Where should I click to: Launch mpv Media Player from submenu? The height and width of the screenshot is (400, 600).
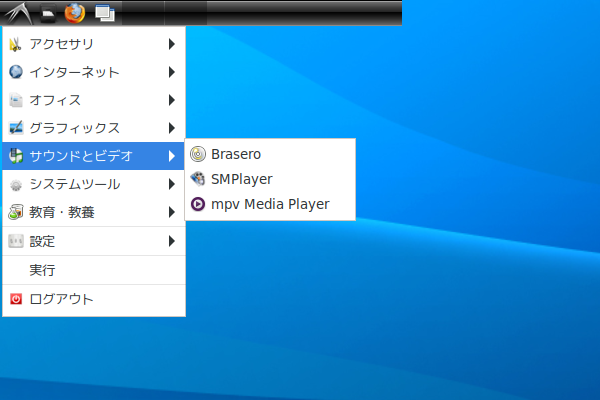click(270, 204)
